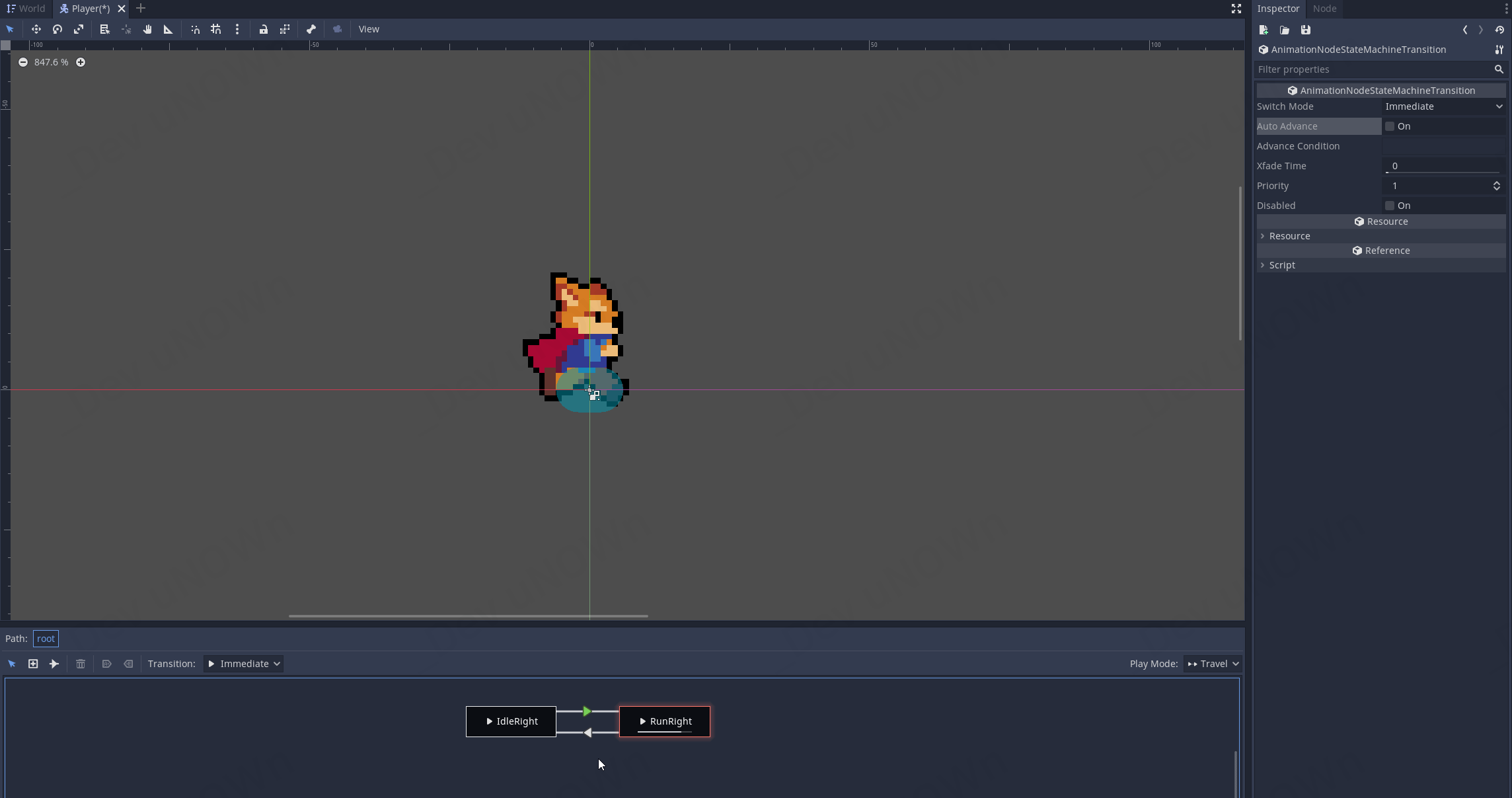Viewport: 1512px width, 798px height.
Task: Open skeleton bone options icon
Action: point(311,29)
